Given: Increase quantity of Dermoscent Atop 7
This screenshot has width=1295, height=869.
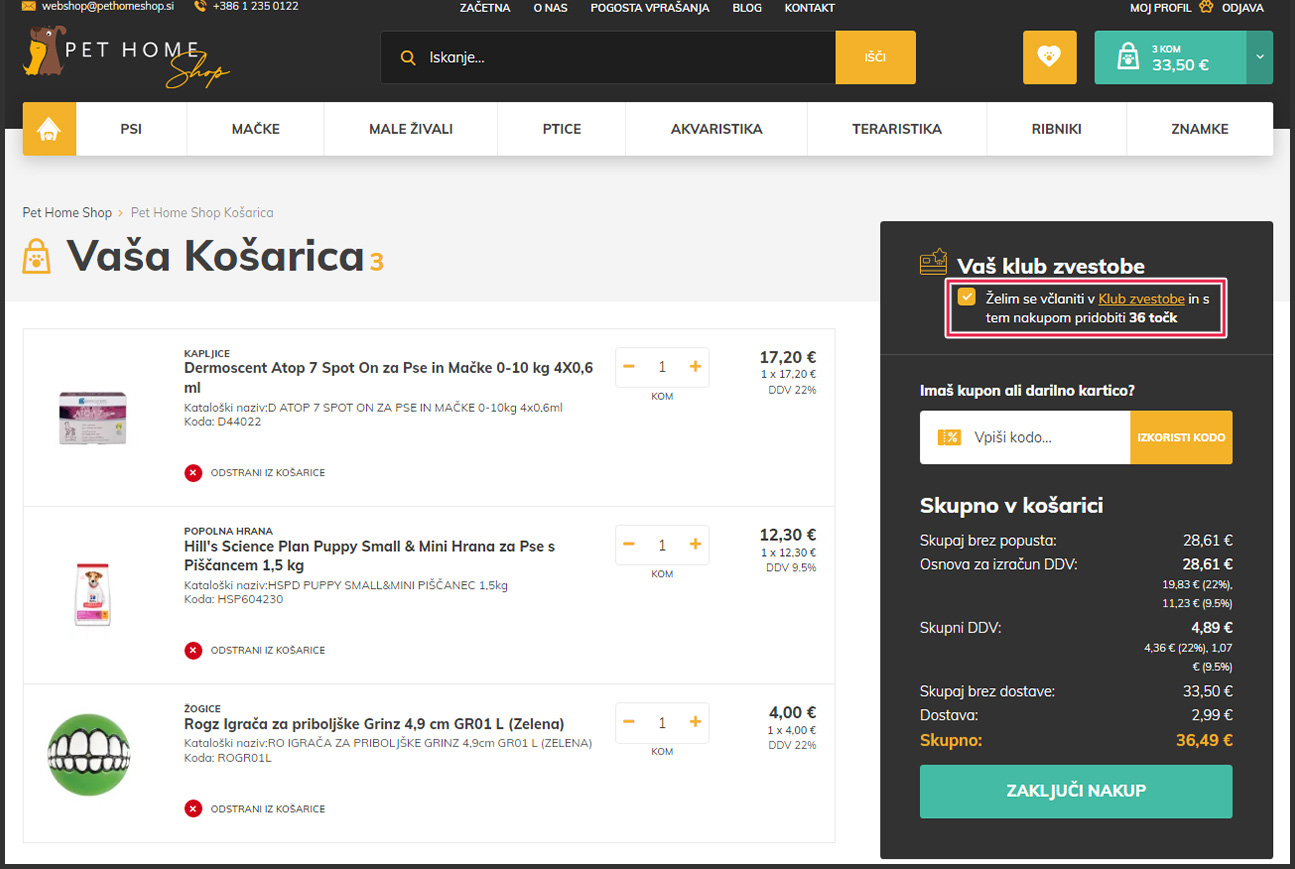Looking at the screenshot, I should (695, 367).
